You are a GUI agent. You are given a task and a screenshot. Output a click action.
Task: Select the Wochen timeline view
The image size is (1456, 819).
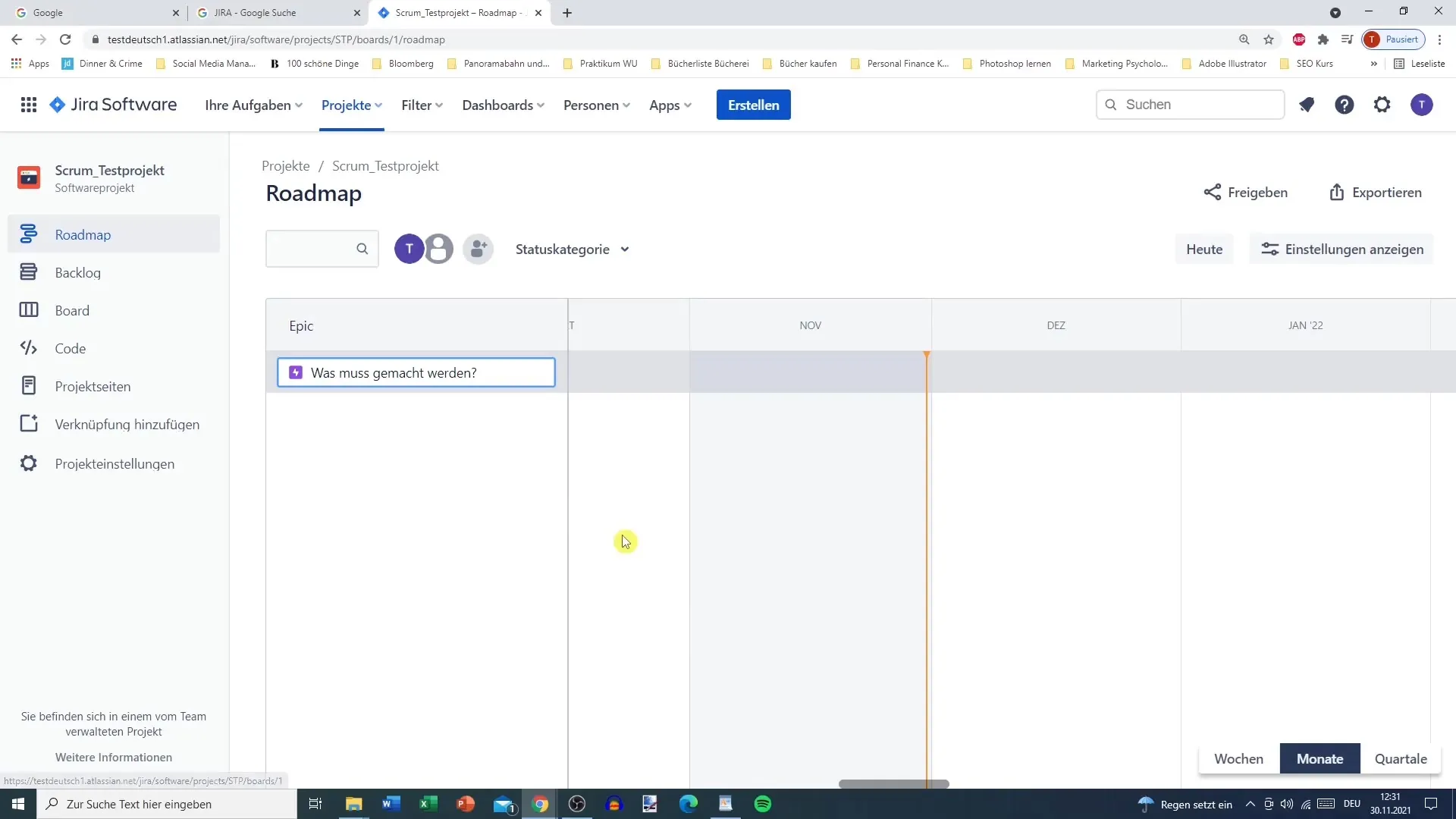(1239, 759)
